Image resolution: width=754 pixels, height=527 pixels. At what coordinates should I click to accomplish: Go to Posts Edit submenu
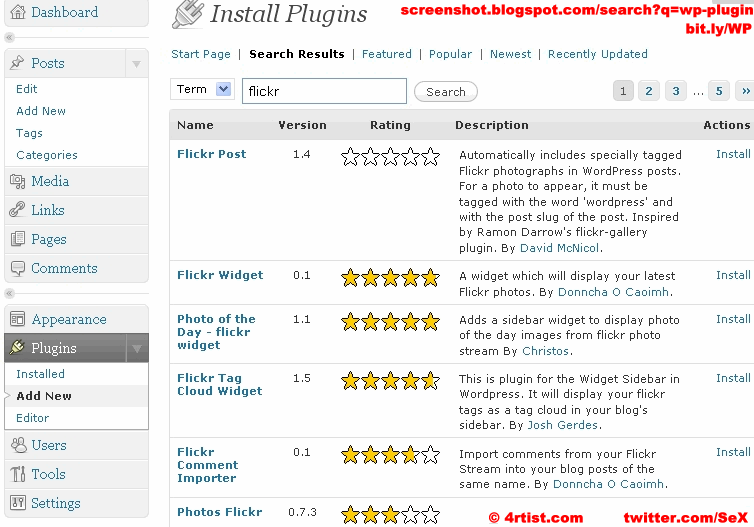pyautogui.click(x=26, y=89)
